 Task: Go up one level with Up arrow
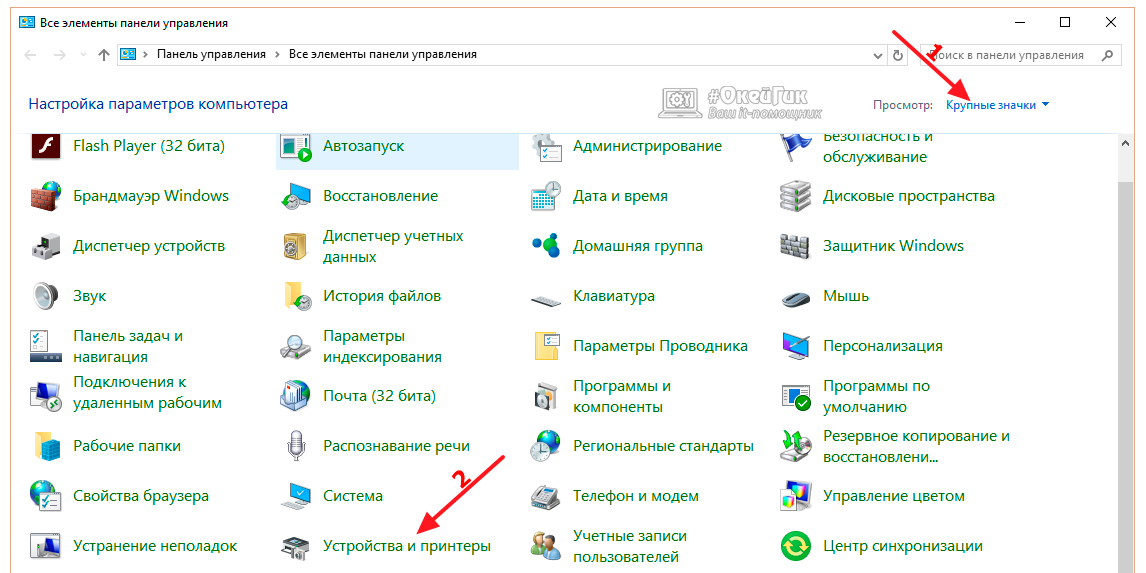104,56
